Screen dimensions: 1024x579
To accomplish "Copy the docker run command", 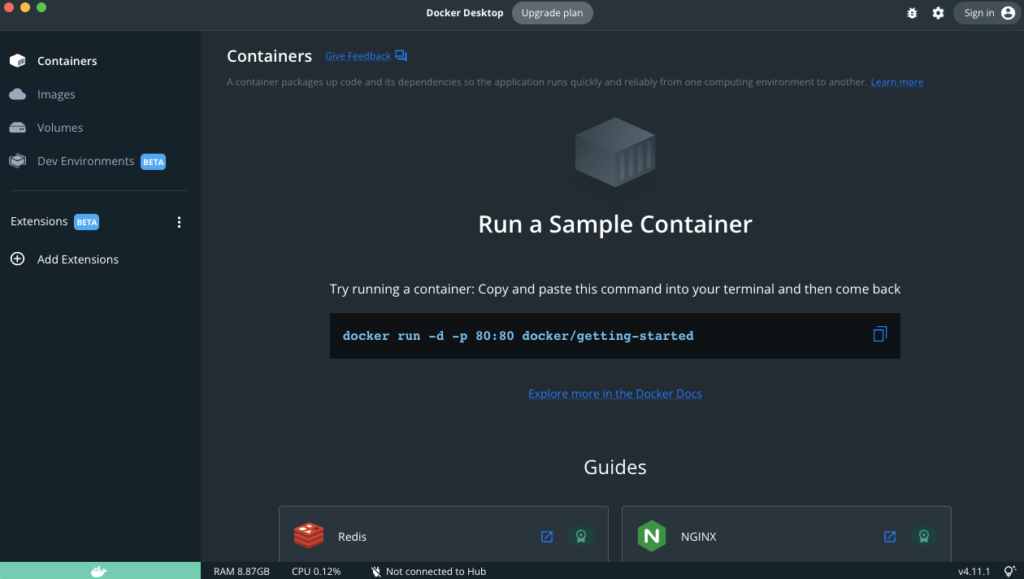I will (x=879, y=335).
